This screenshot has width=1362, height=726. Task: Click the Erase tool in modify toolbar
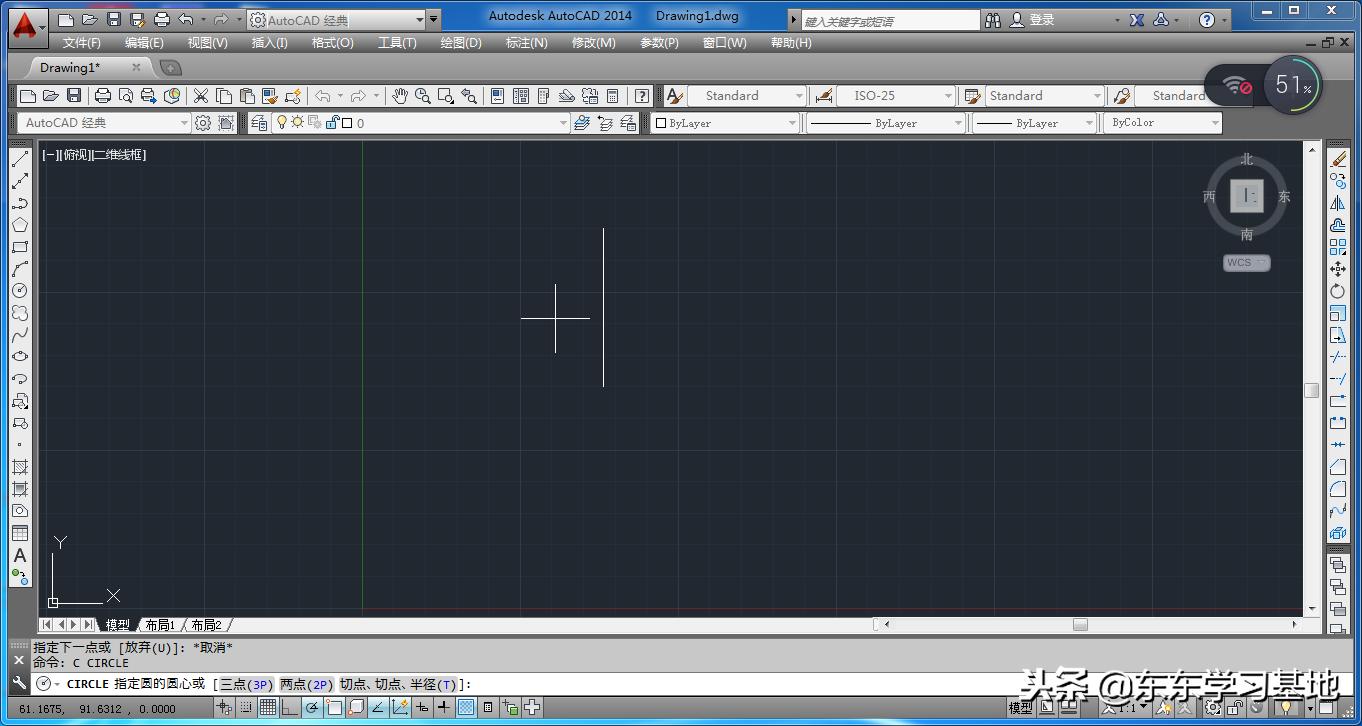1338,159
